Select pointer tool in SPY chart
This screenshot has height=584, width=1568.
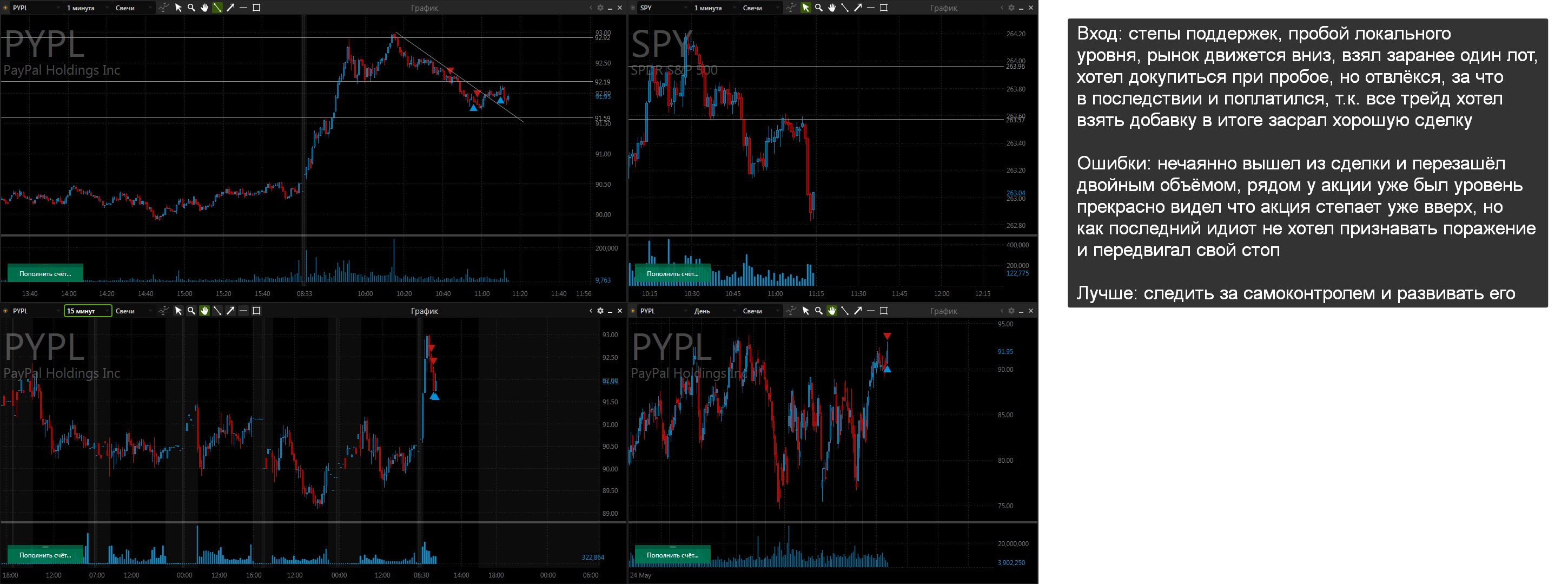pyautogui.click(x=806, y=8)
